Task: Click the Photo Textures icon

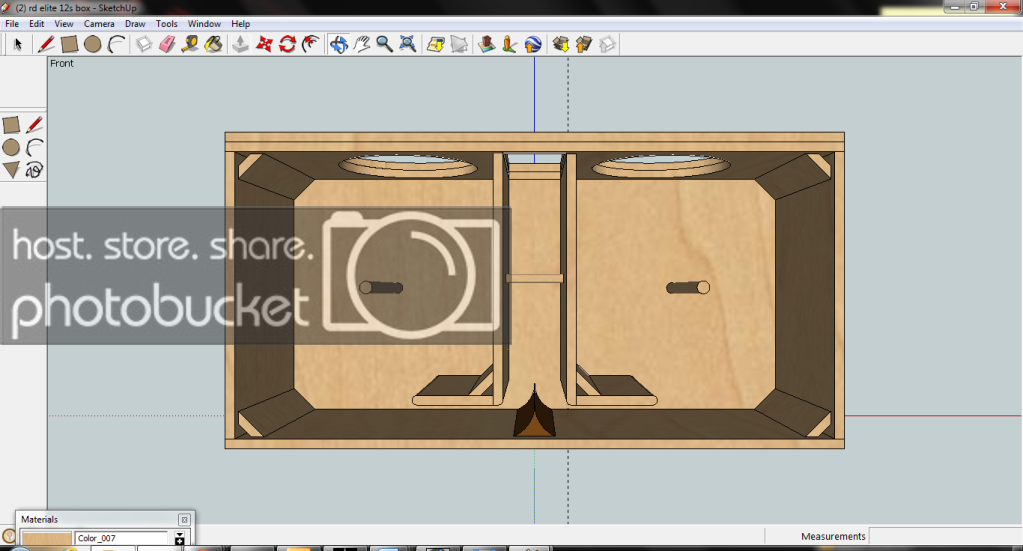Action: point(510,44)
